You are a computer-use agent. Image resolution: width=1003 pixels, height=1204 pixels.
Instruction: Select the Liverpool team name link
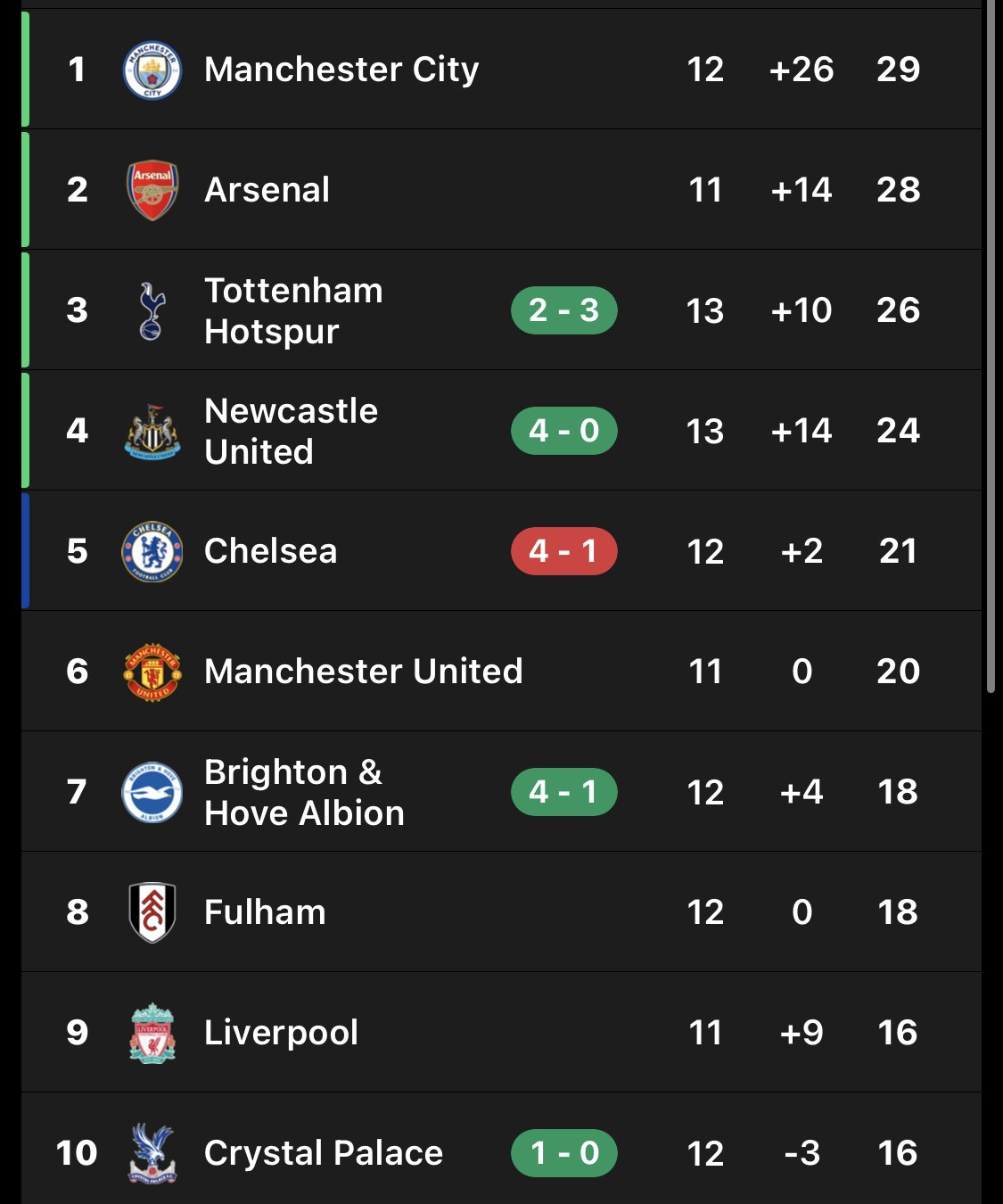coord(282,1033)
